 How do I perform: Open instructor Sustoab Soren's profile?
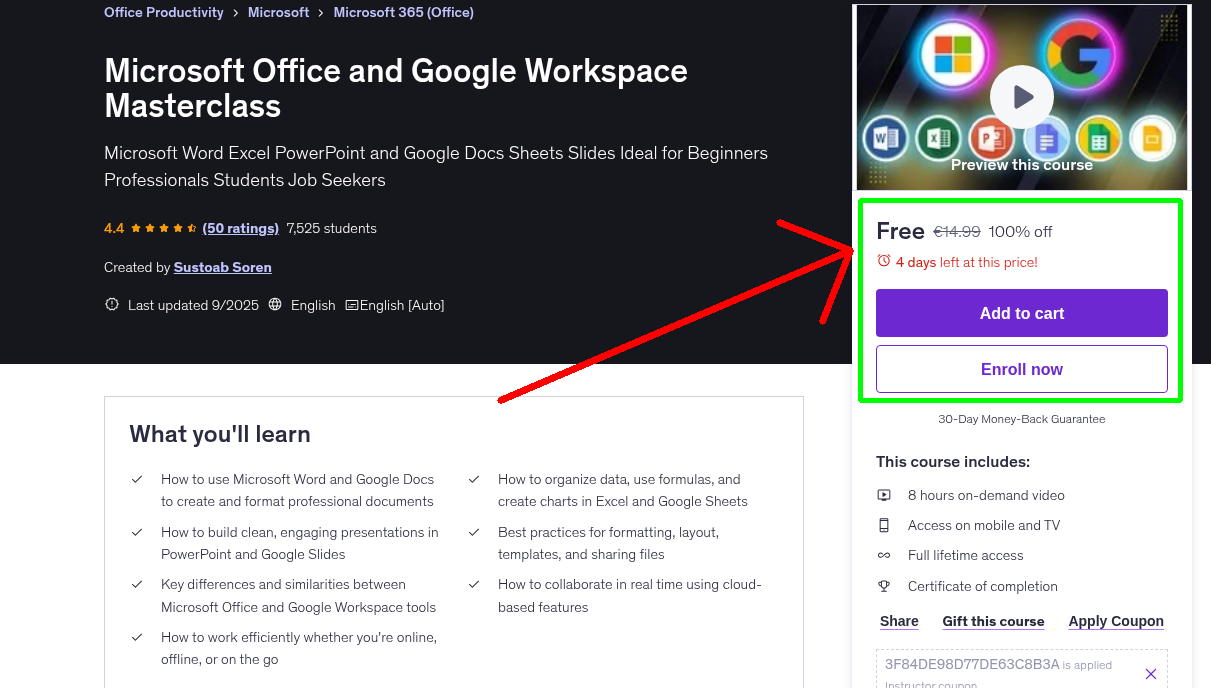[222, 267]
